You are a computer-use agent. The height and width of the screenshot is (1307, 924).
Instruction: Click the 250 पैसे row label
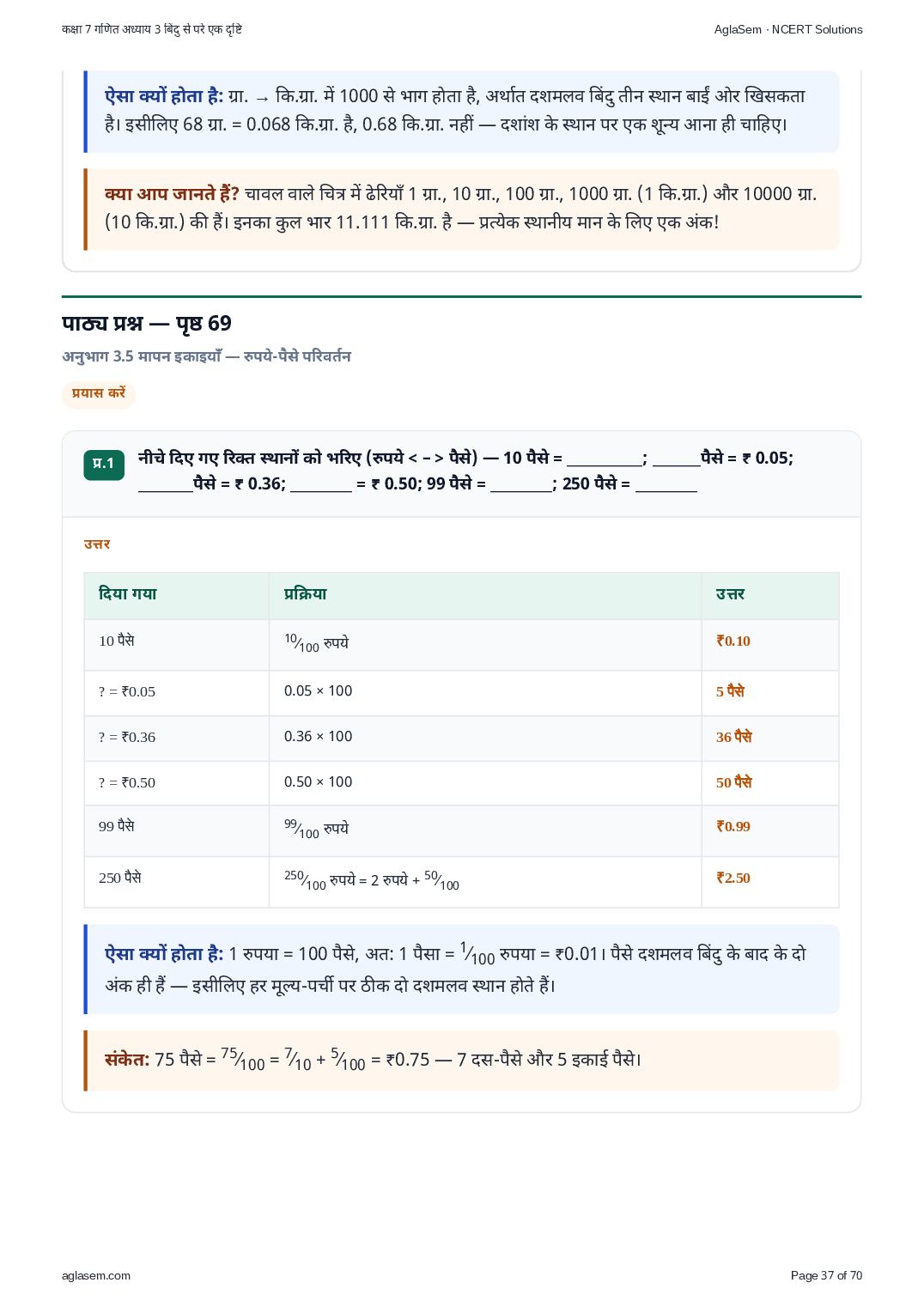[x=120, y=878]
